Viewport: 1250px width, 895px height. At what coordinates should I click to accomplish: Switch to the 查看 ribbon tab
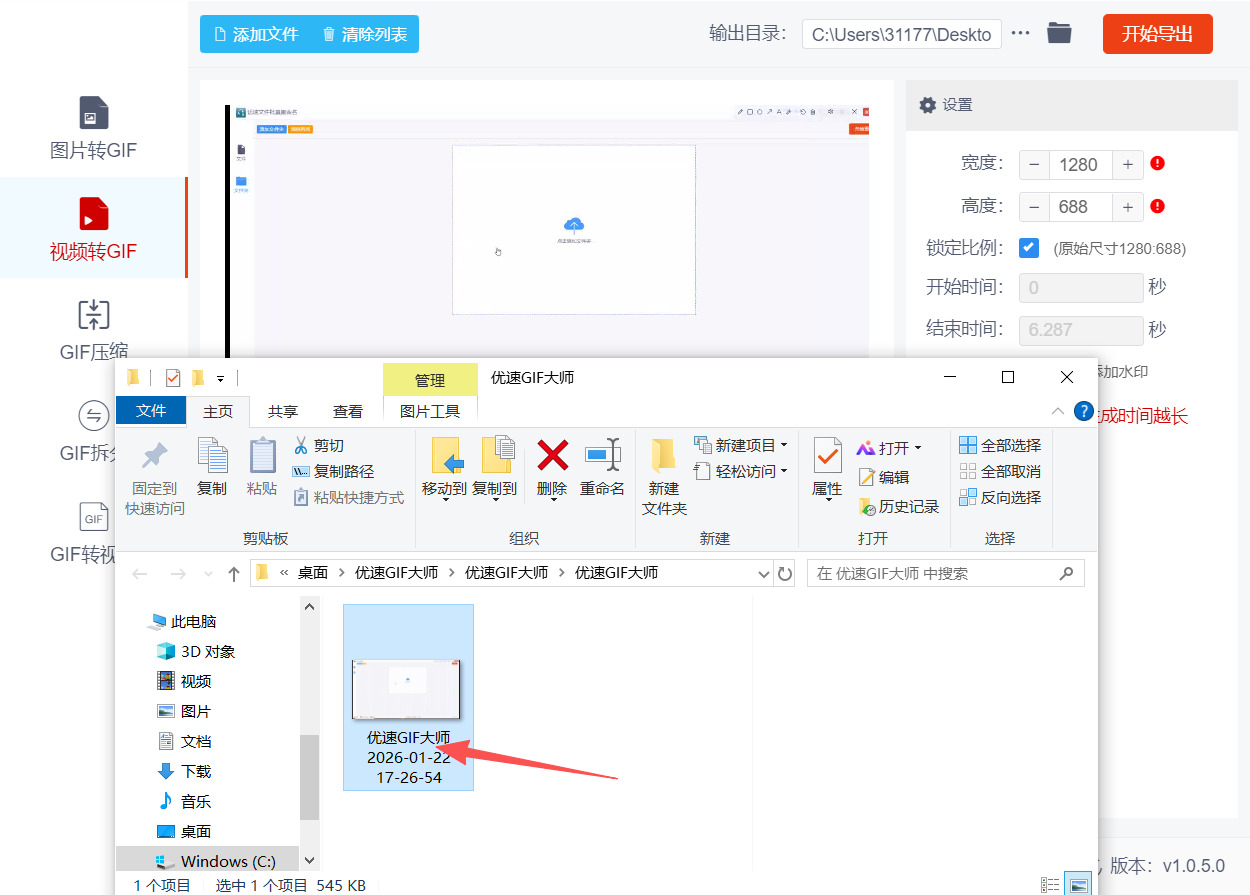click(347, 410)
